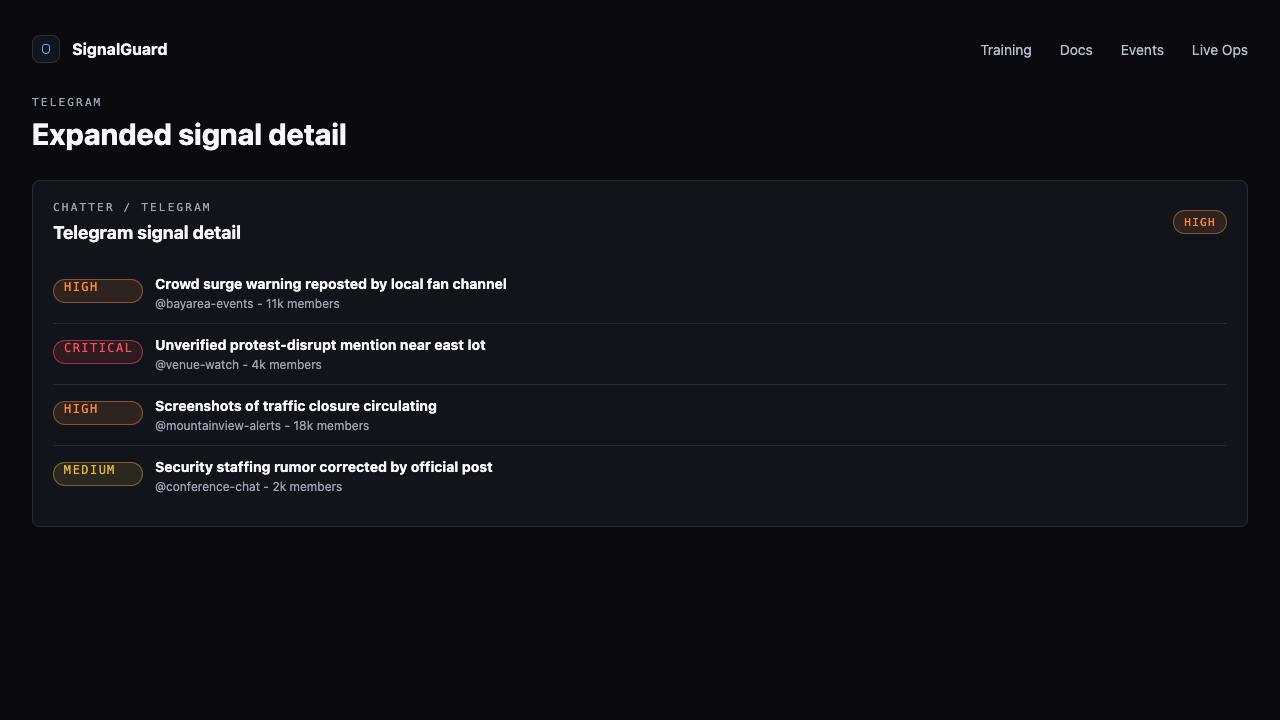Select the Events navigation link

[x=1142, y=50]
